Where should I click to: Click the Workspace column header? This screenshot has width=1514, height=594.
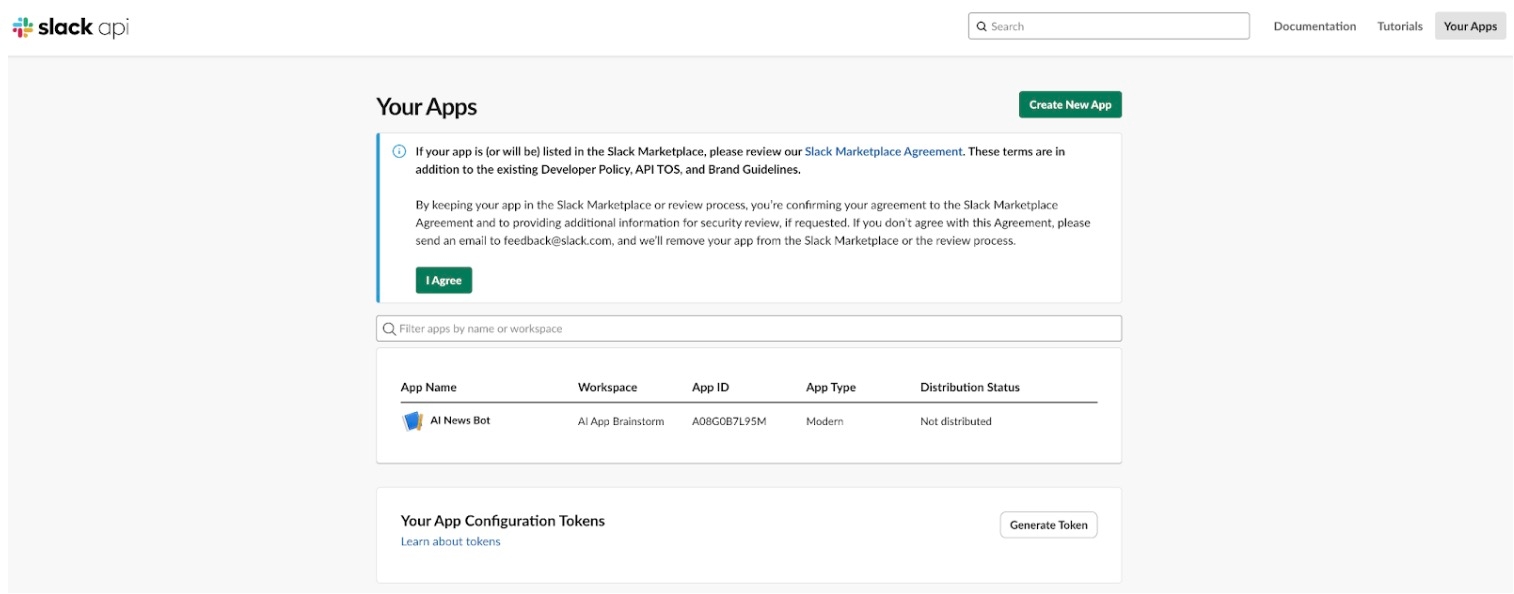tap(607, 388)
